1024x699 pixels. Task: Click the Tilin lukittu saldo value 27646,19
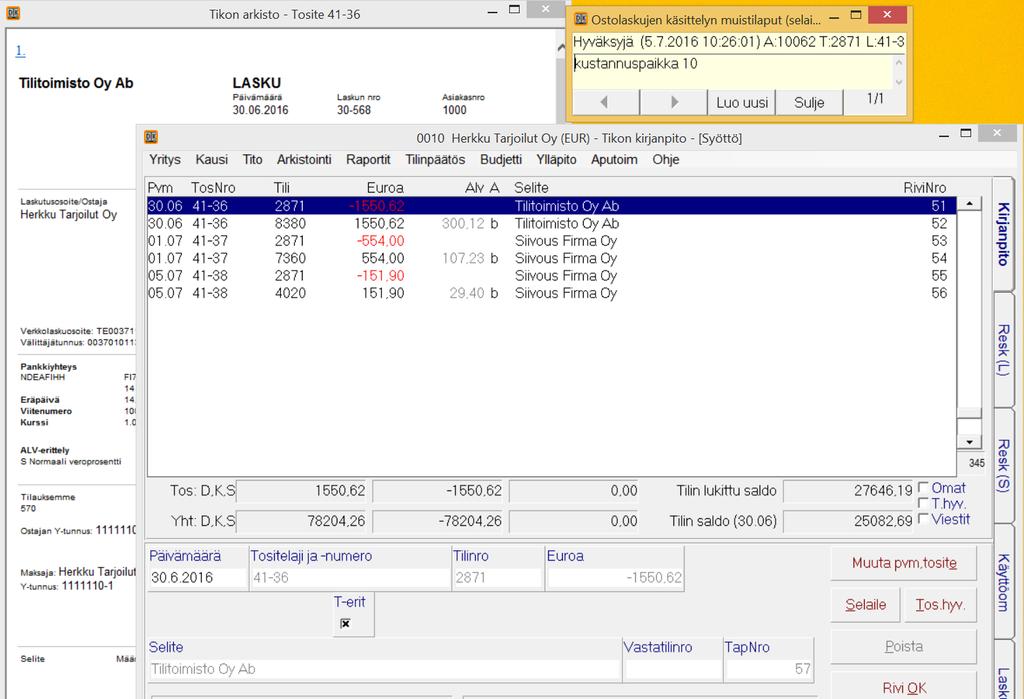point(848,491)
